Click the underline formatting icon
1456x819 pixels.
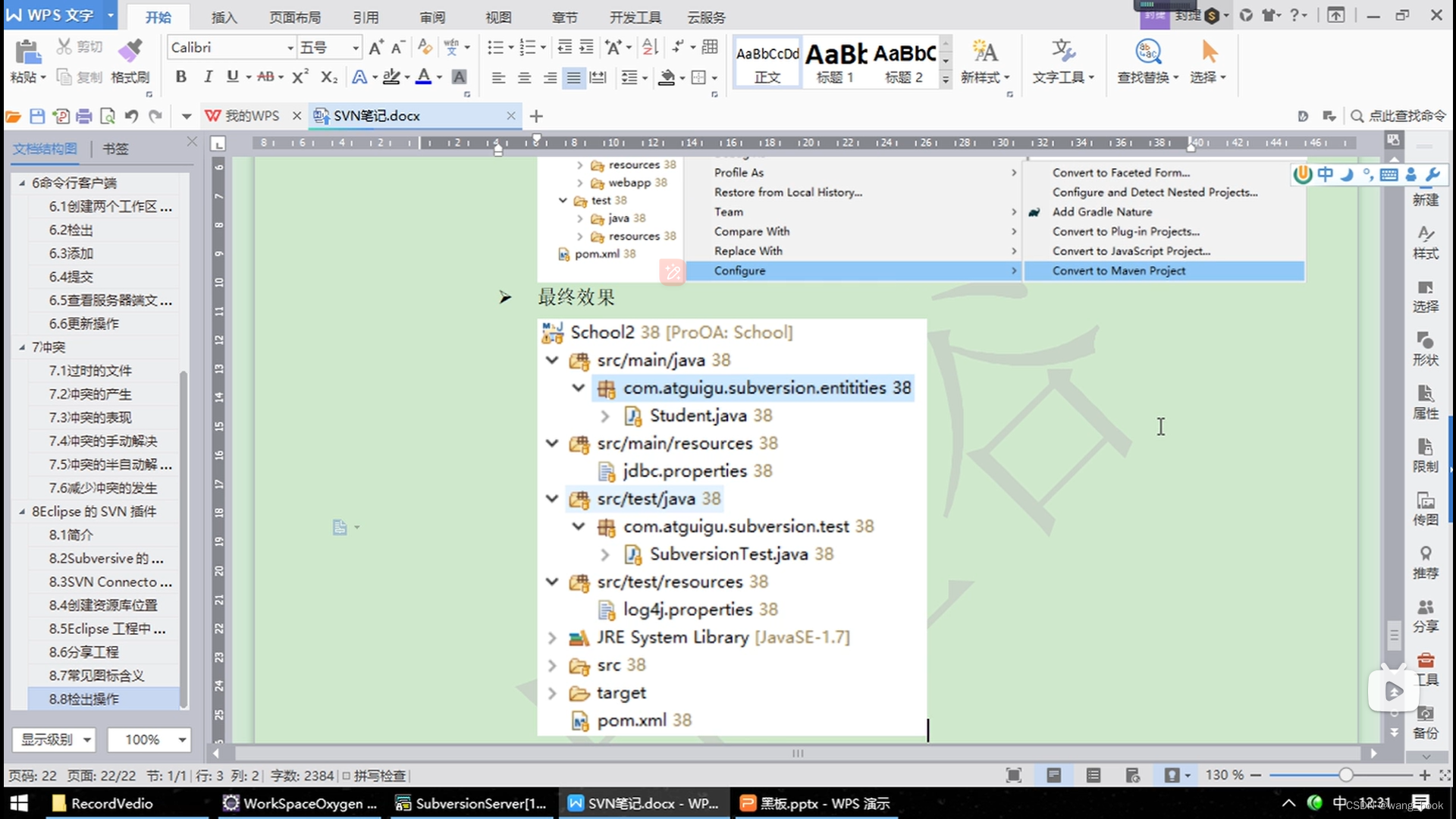(232, 77)
